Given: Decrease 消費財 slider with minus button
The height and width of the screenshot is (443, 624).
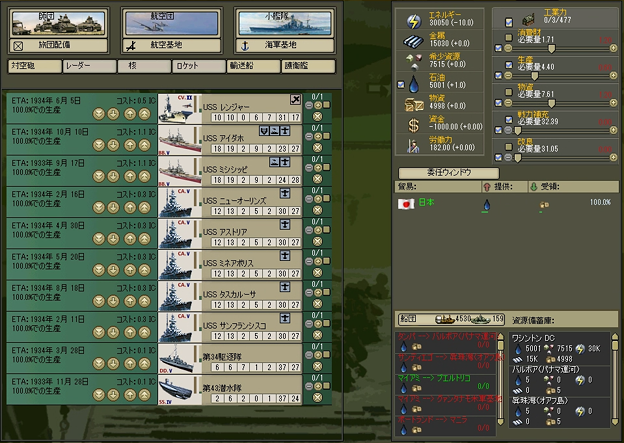Looking at the screenshot, I should 508,48.
